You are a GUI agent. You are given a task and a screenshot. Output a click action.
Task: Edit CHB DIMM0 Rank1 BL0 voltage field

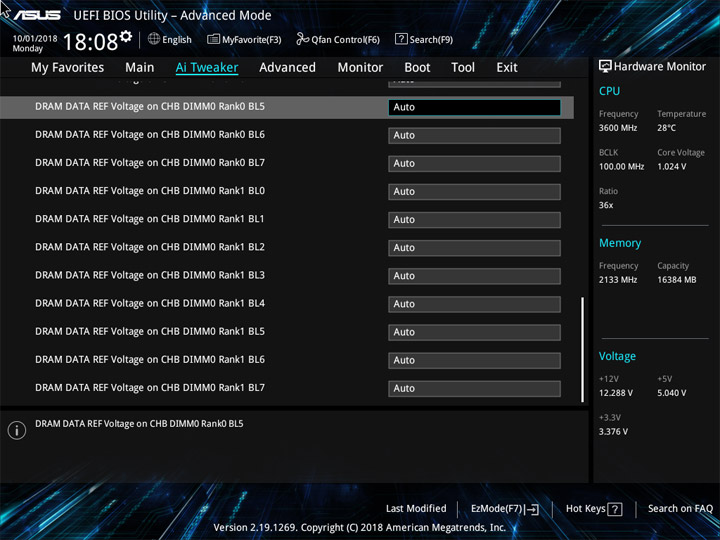pos(474,191)
